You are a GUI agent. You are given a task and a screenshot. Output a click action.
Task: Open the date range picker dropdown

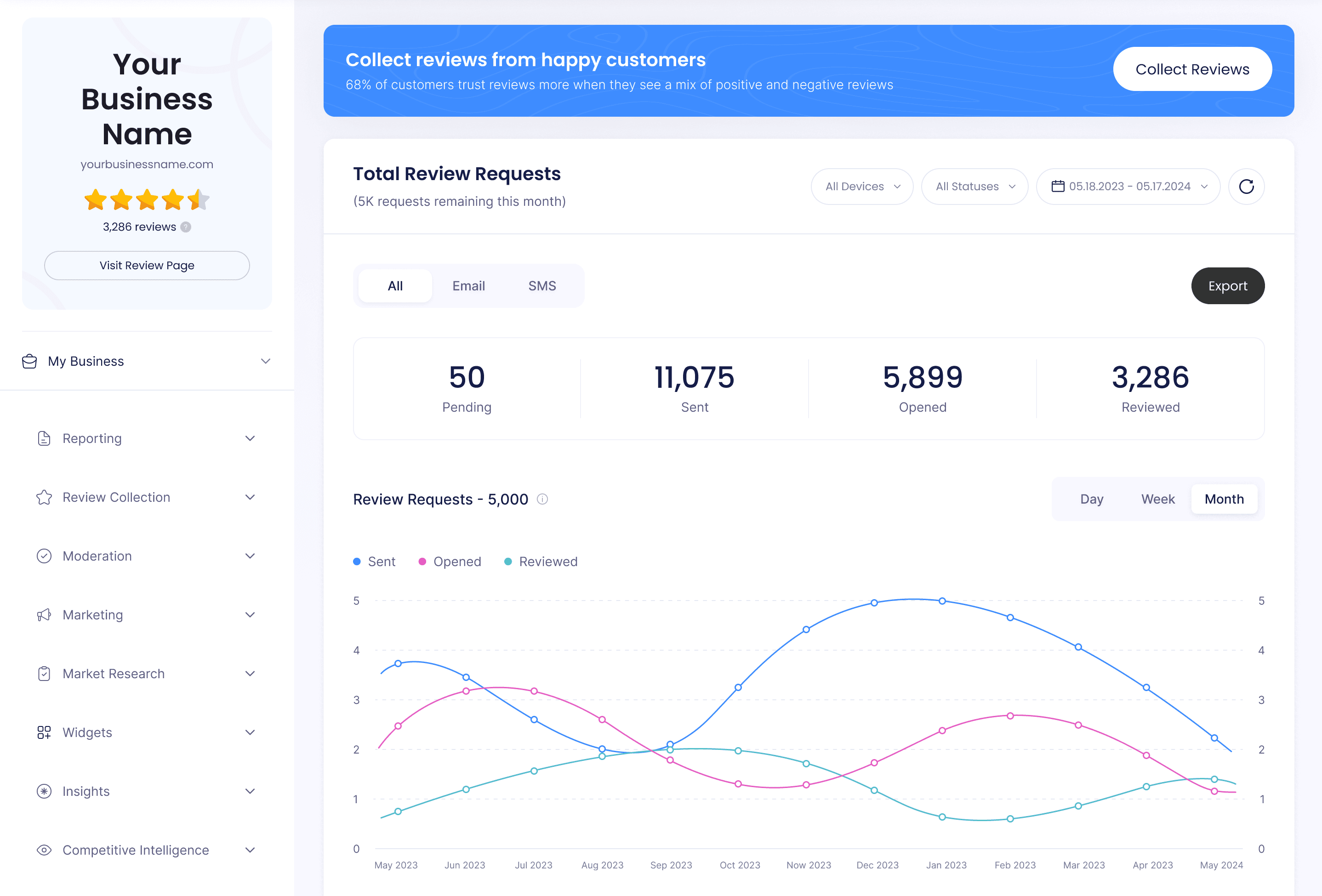coord(1128,187)
